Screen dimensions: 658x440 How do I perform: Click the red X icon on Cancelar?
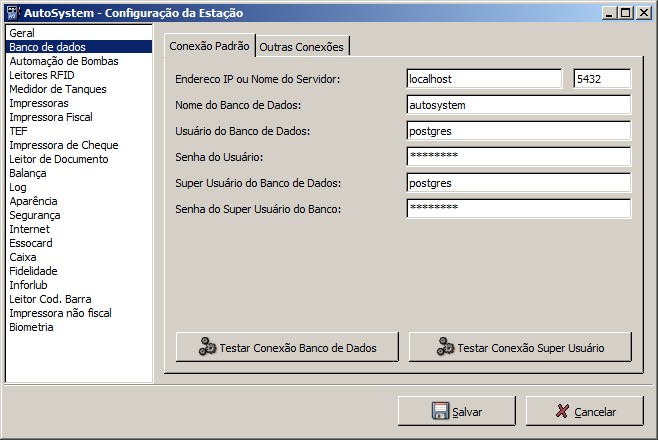click(562, 411)
